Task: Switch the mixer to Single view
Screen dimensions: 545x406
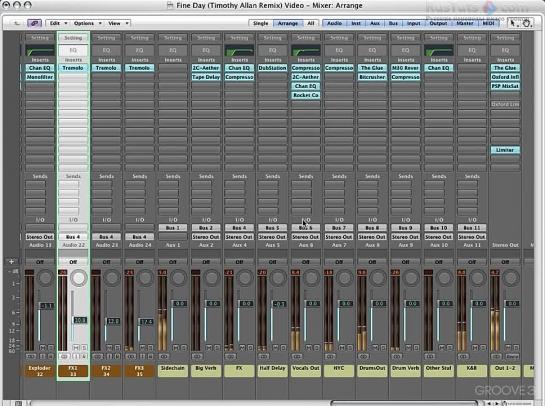Action: 261,23
